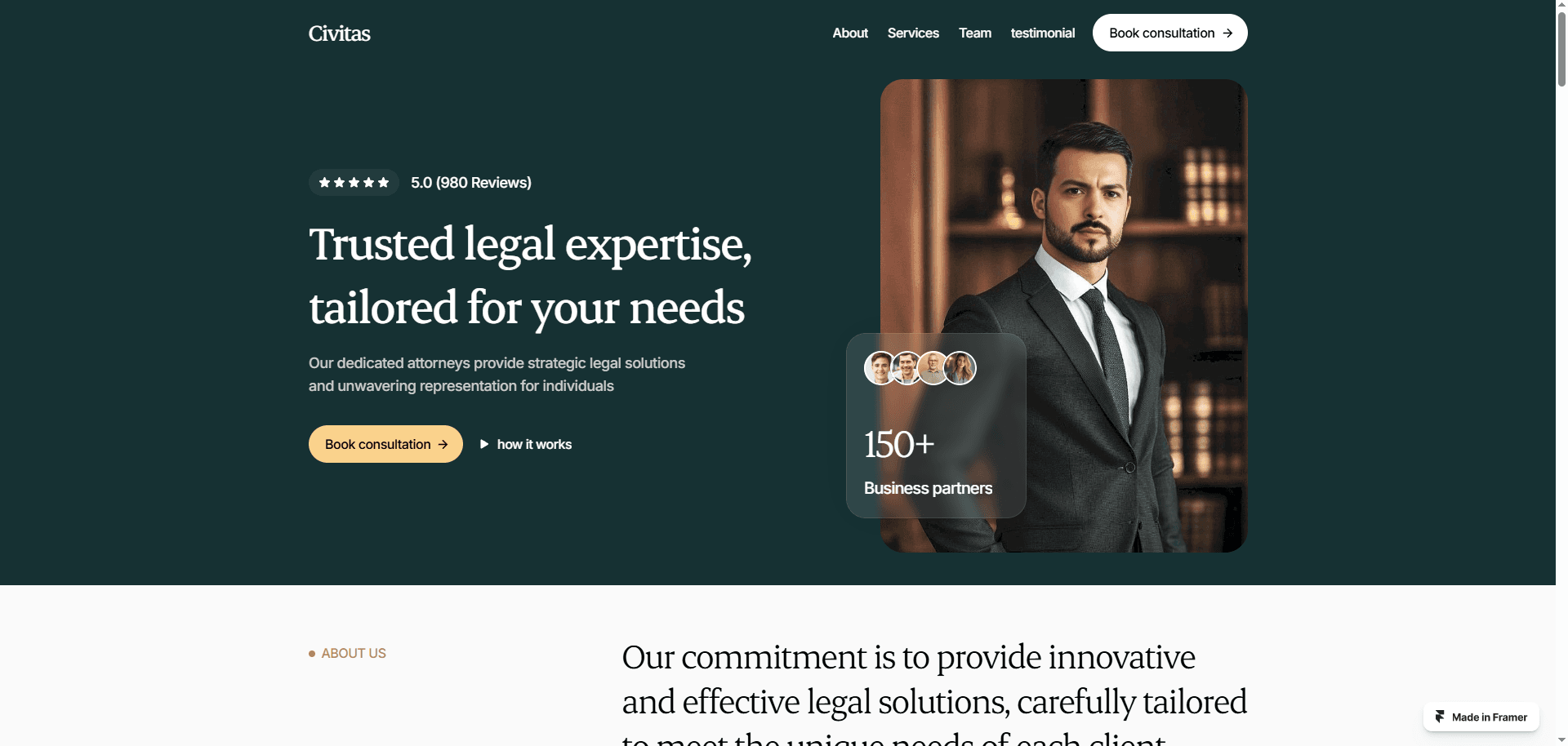
Task: Click the page vertical scrollbar thumb
Action: pos(1561,45)
